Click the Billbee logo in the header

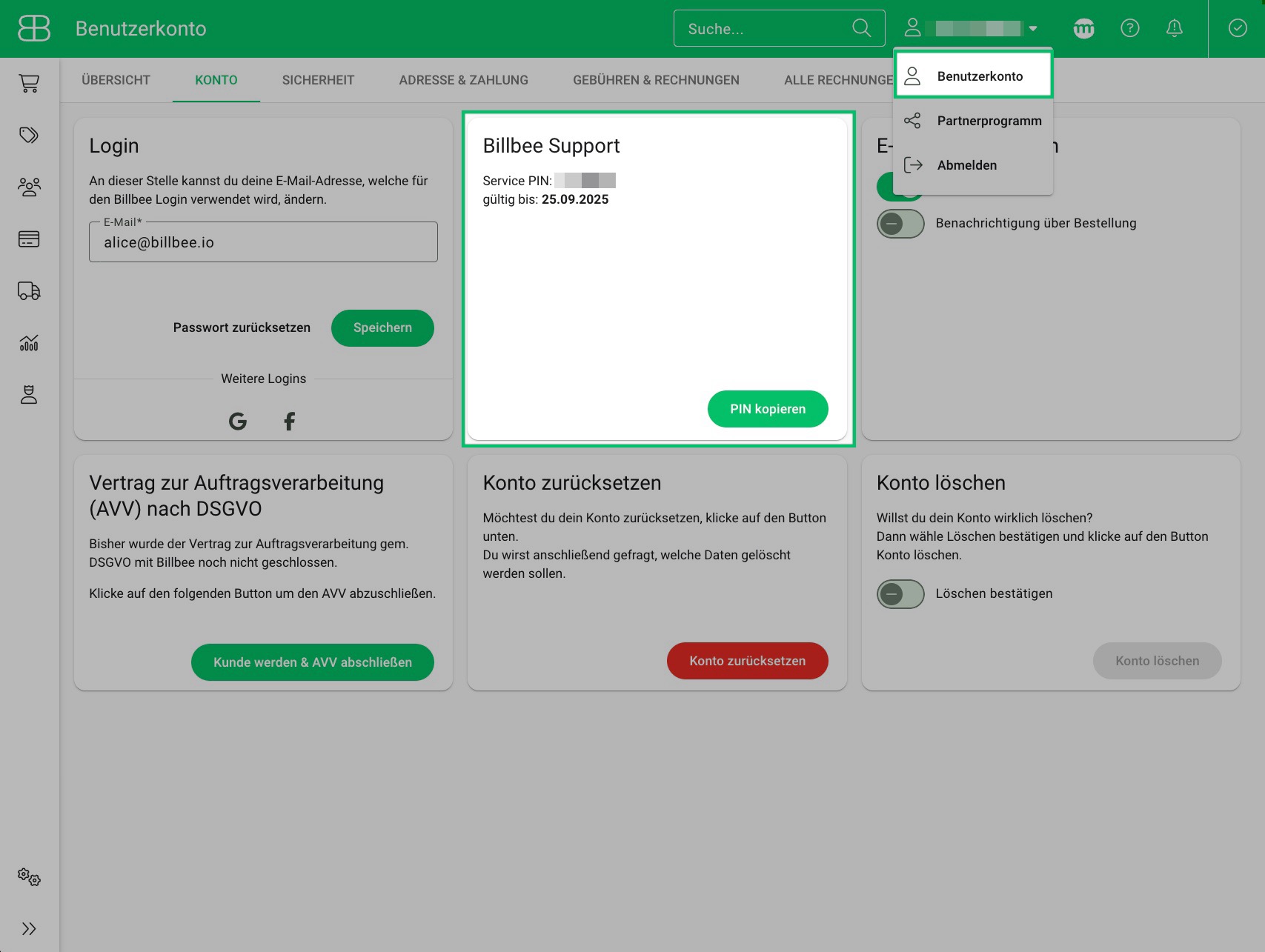click(33, 28)
